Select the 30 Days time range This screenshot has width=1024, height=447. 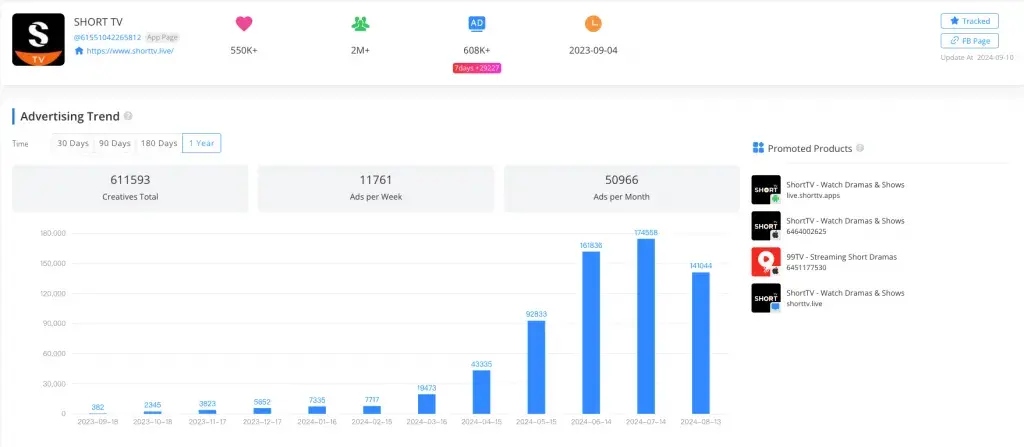coord(73,143)
